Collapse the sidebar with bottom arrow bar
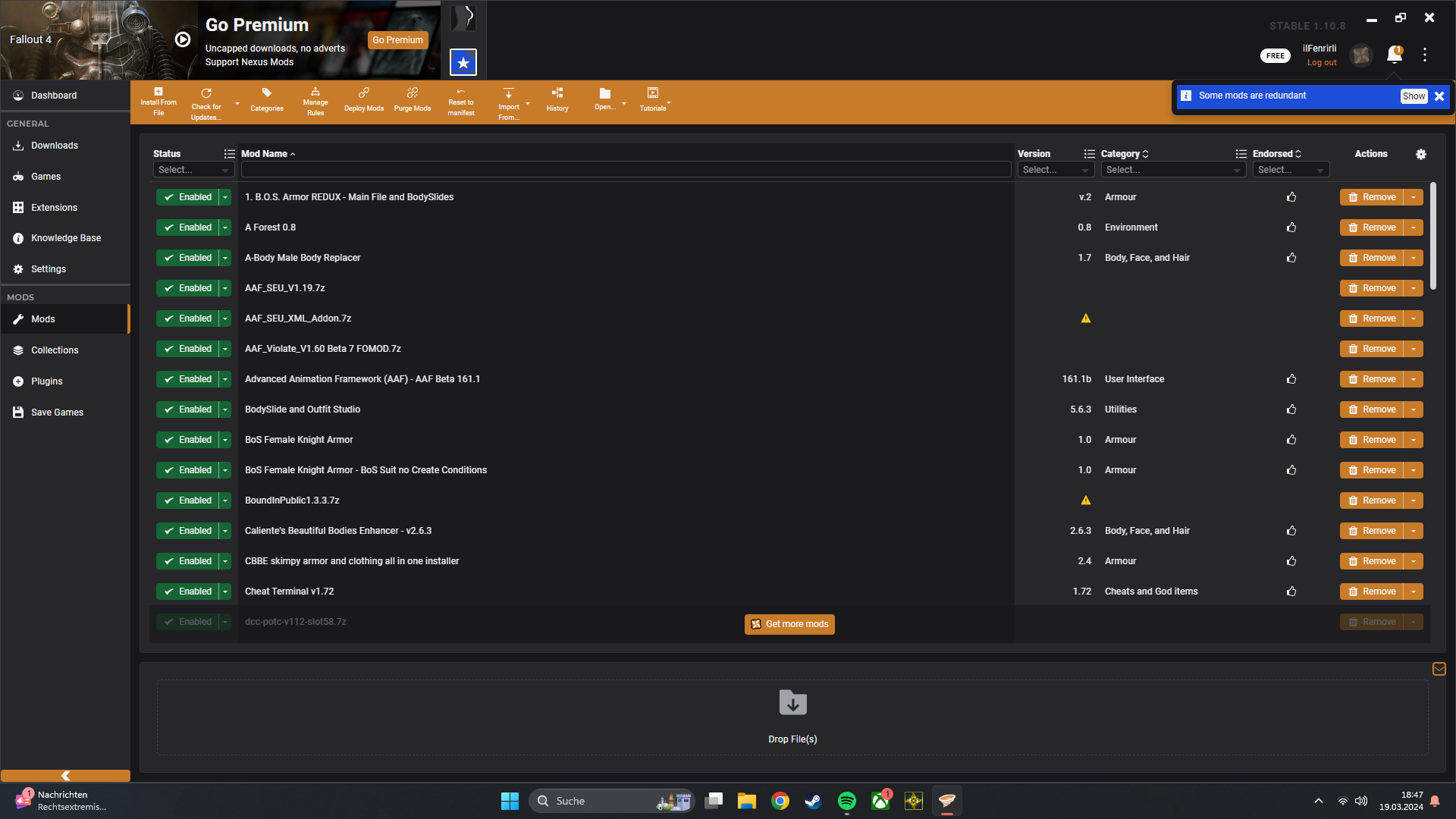1456x819 pixels. (x=65, y=776)
